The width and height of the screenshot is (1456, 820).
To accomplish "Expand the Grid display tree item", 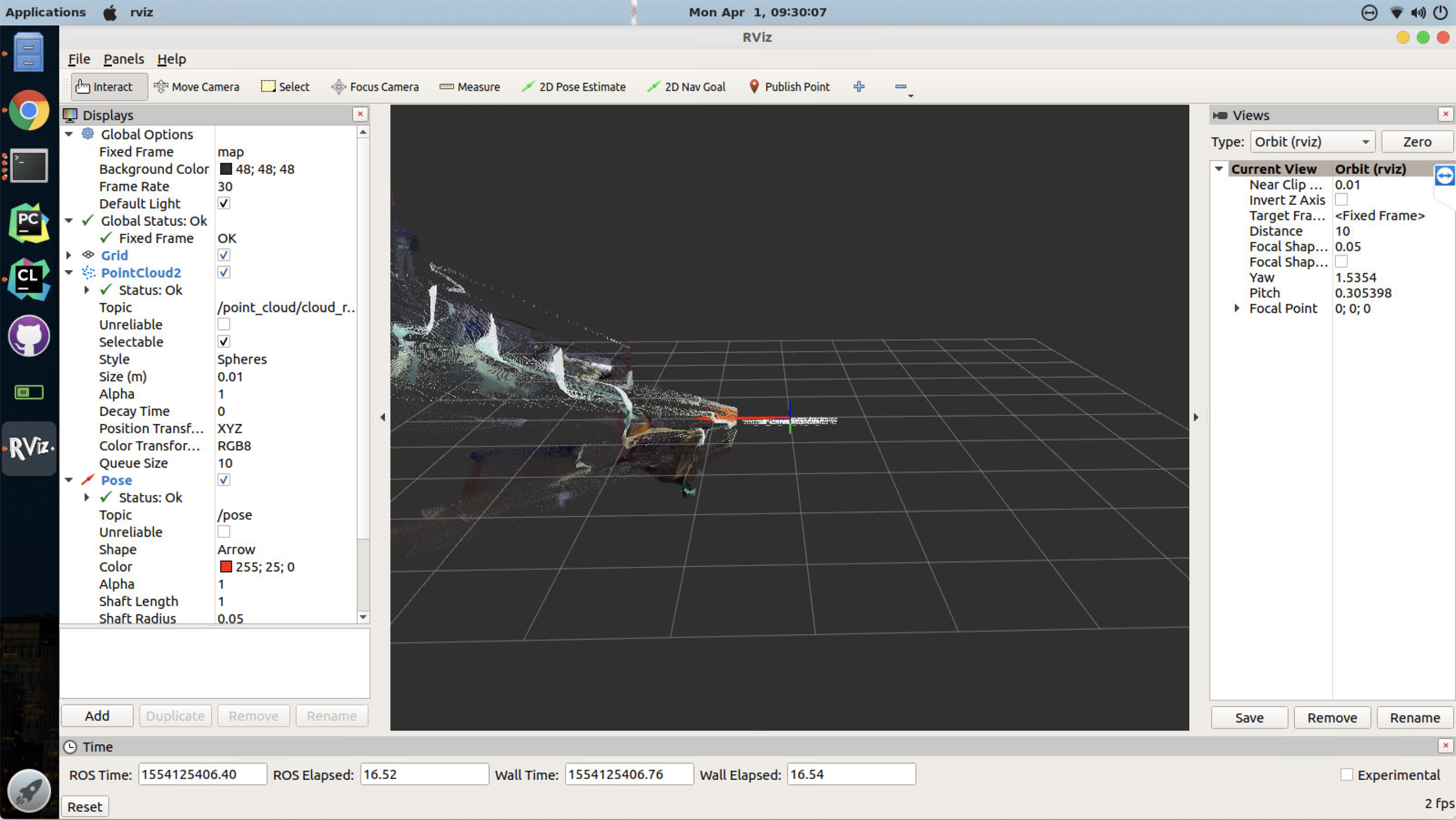I will (69, 255).
